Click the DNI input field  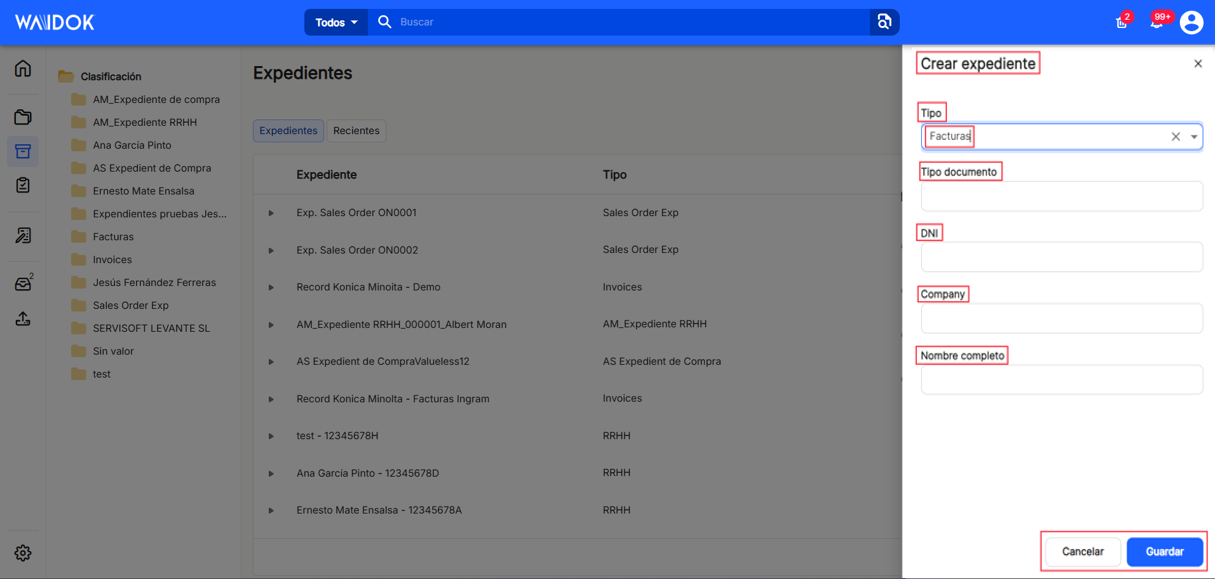1061,257
